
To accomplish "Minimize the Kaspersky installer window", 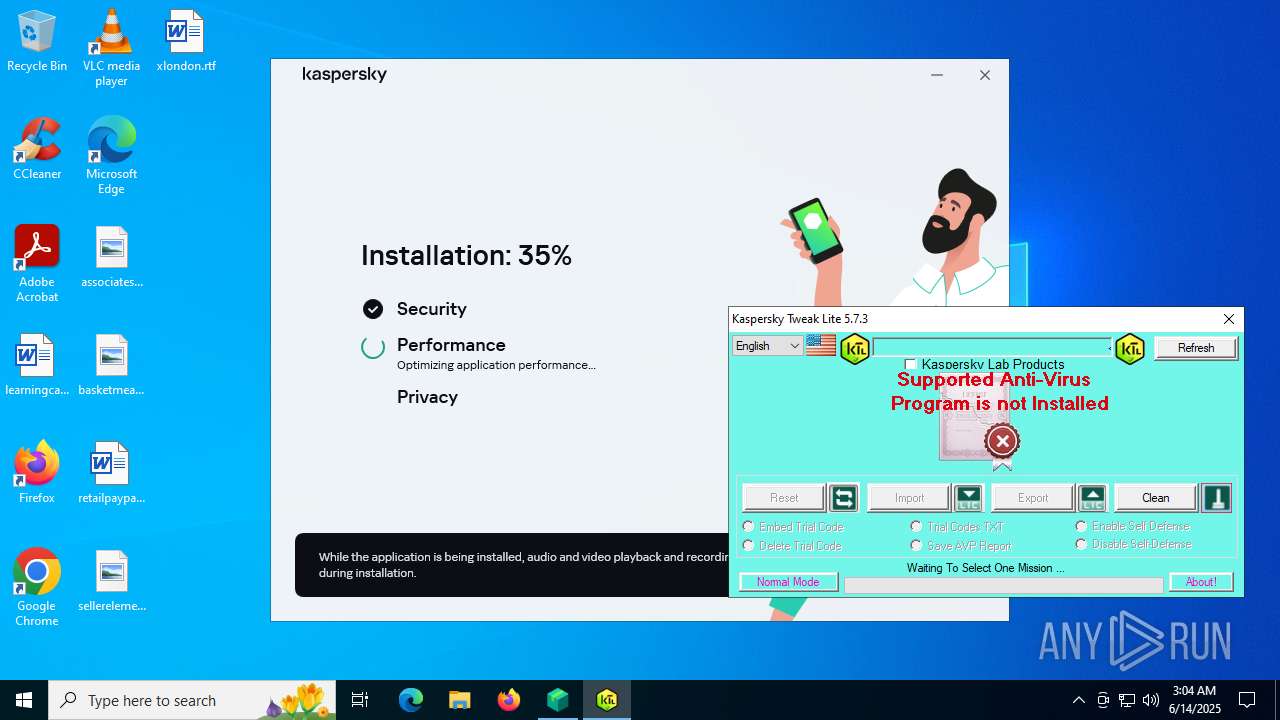I will tap(937, 75).
